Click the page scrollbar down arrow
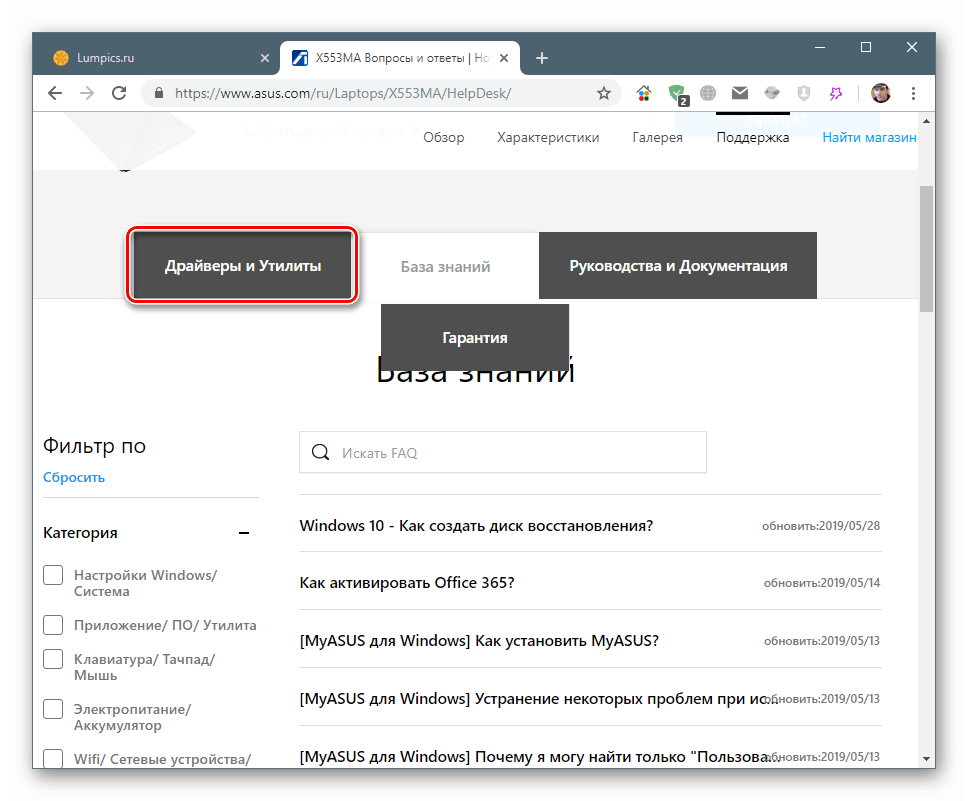This screenshot has width=968, height=801. 926,758
